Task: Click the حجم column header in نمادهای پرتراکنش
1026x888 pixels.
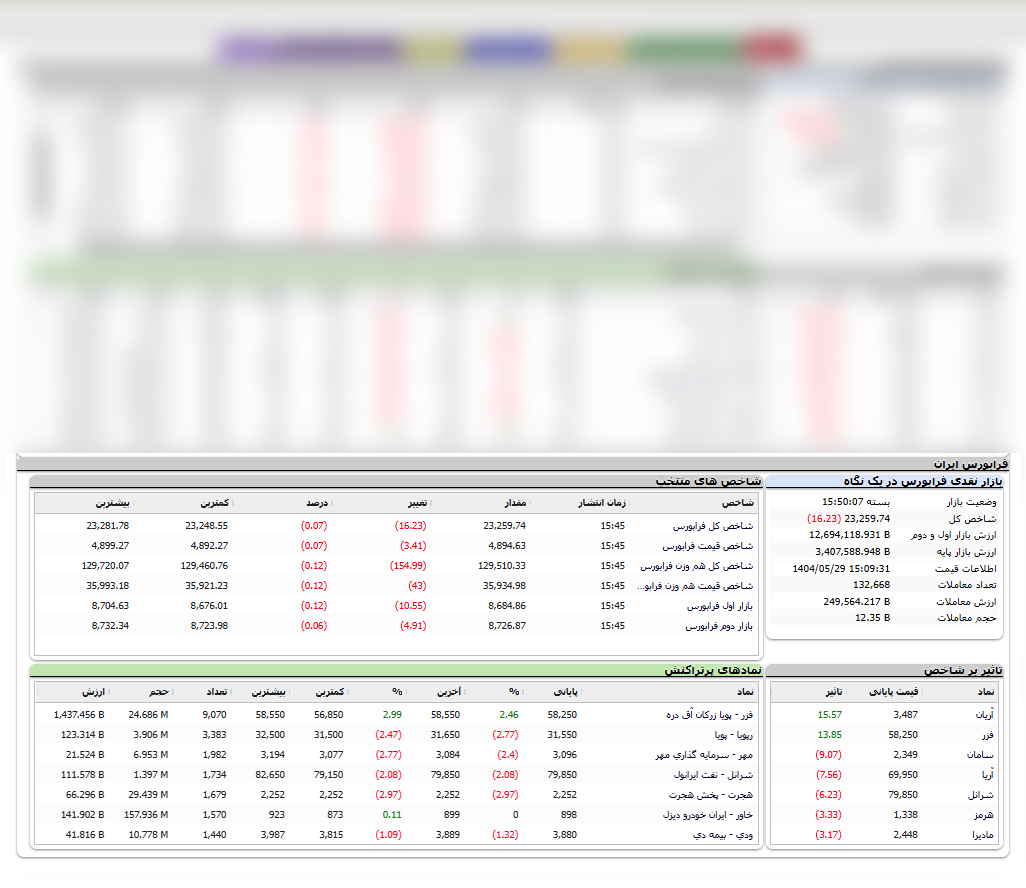Action: 158,691
